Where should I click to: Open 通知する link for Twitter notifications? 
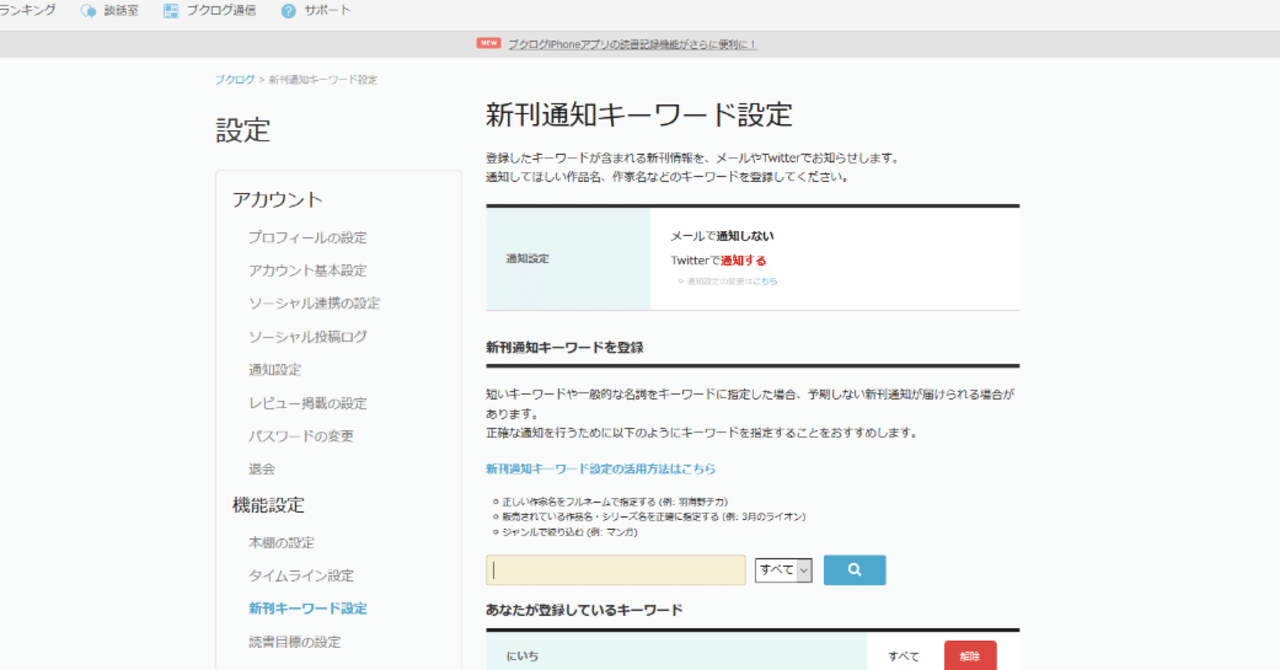[x=742, y=259]
